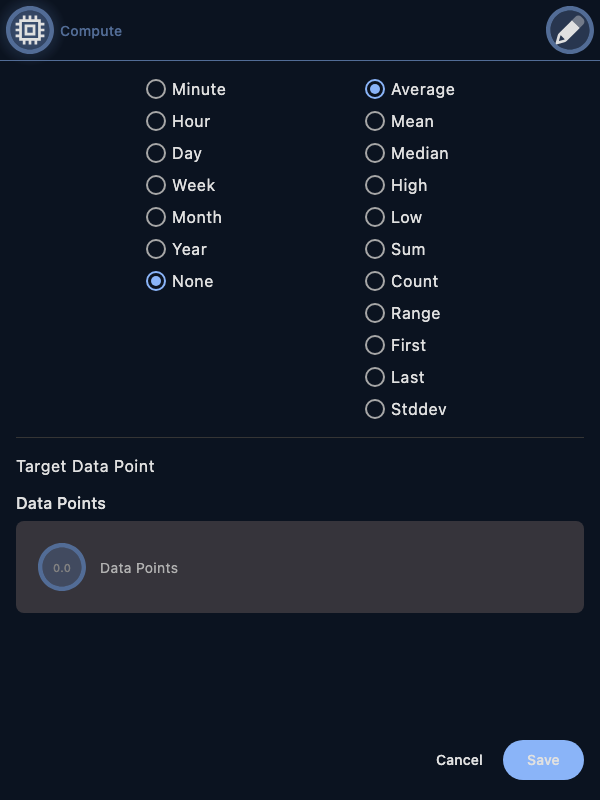Select the Year interval option
Viewport: 600px width, 800px height.
tap(156, 249)
